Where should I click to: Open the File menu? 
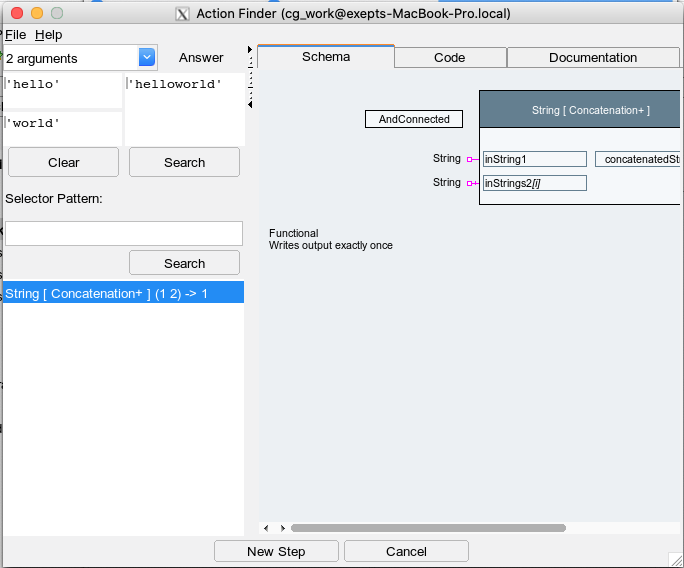(x=15, y=34)
